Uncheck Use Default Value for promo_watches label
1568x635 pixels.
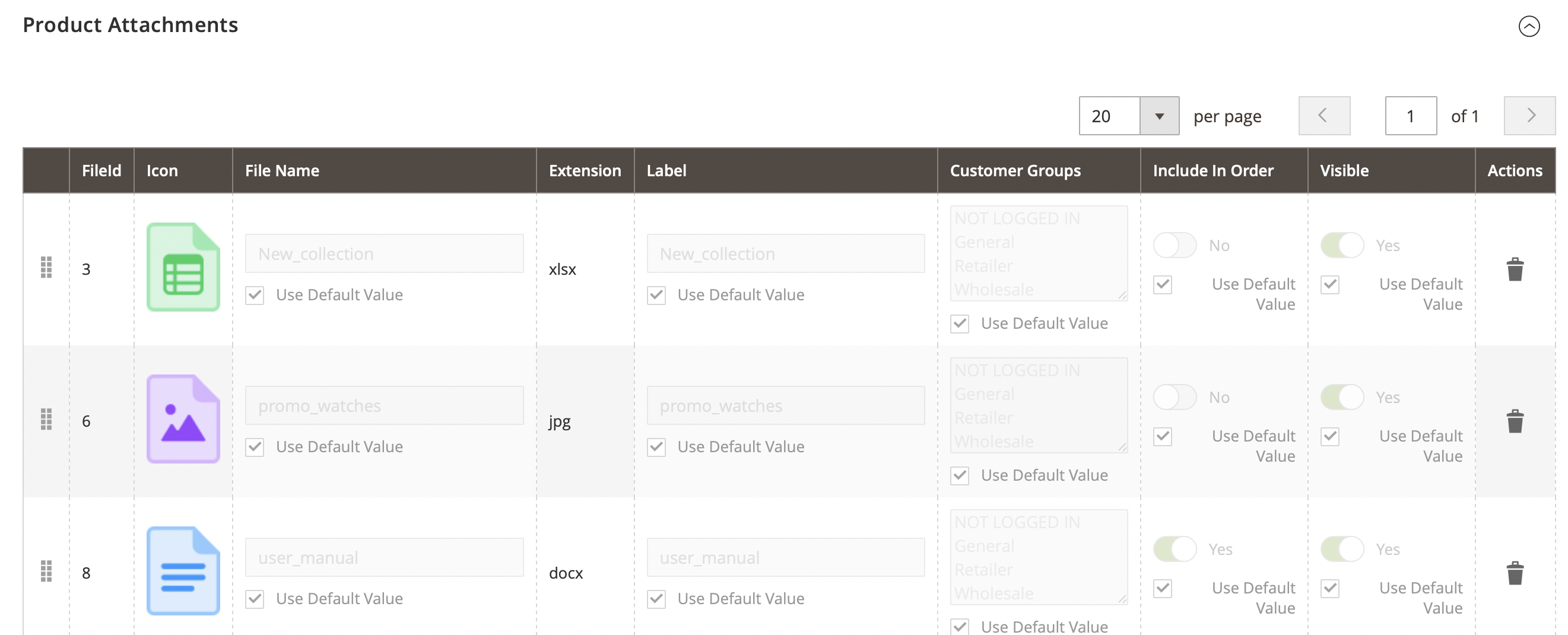point(656,447)
